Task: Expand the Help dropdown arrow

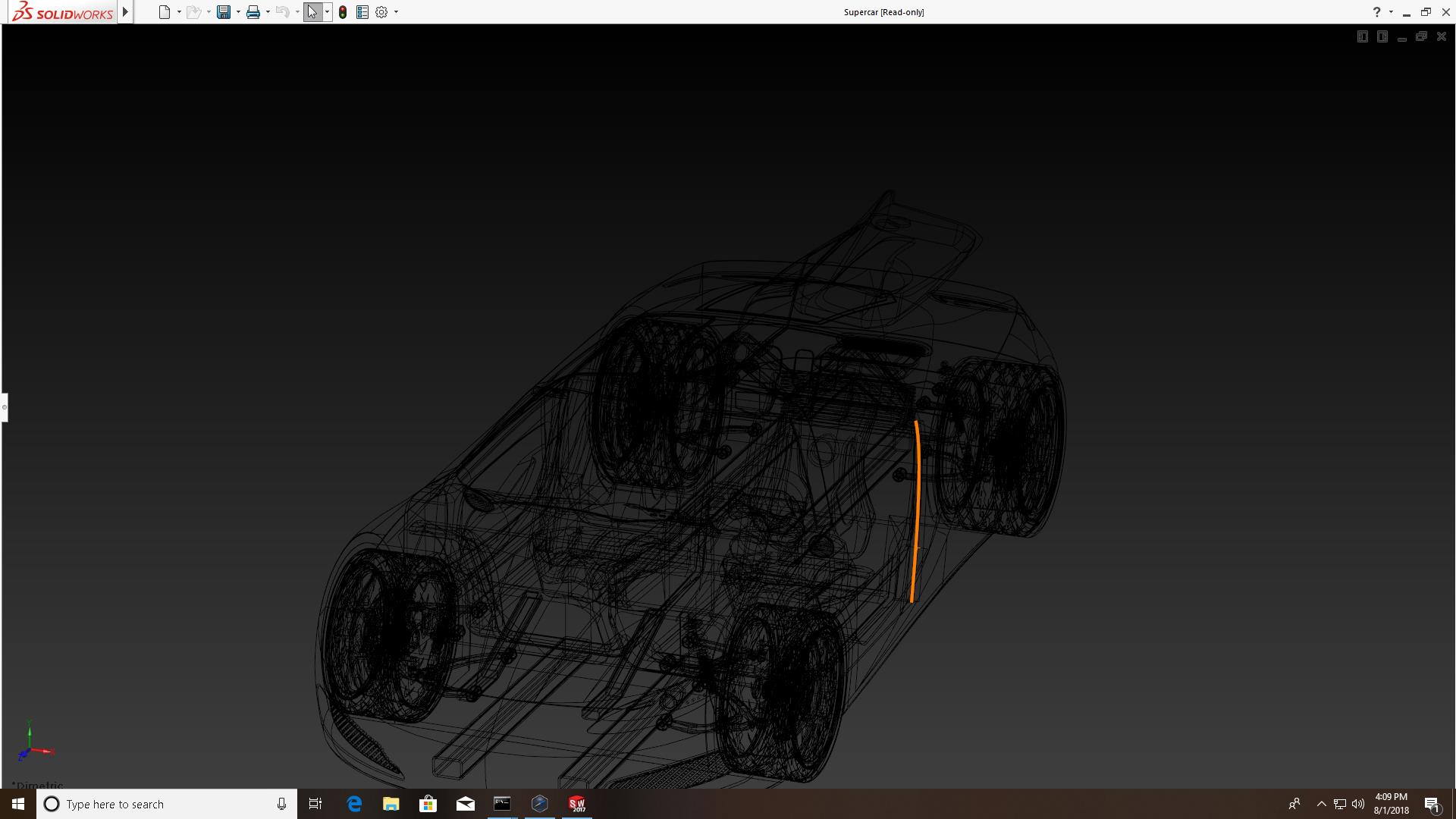Action: tap(1391, 12)
